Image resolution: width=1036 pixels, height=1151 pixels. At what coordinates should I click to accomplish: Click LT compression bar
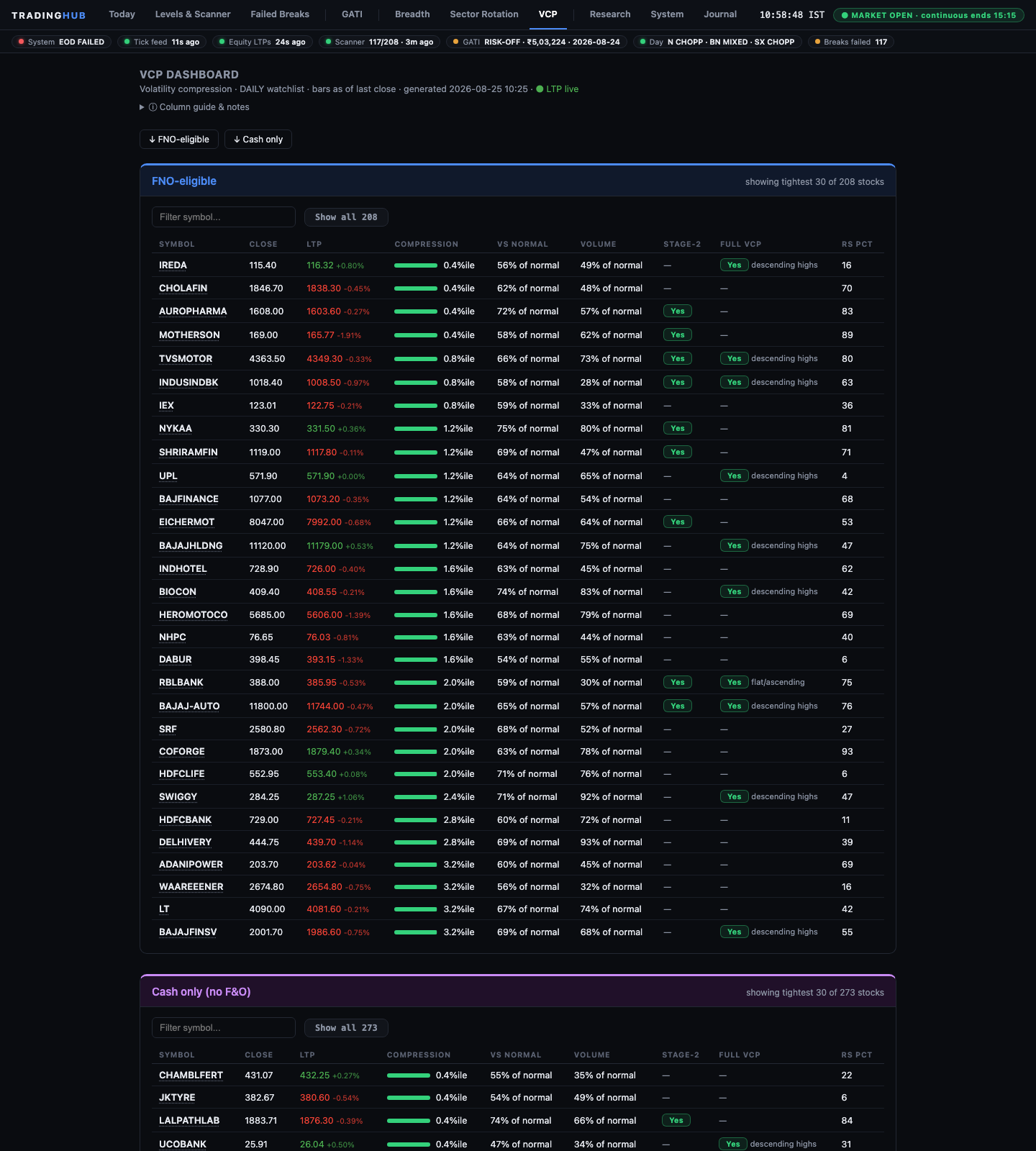click(416, 909)
